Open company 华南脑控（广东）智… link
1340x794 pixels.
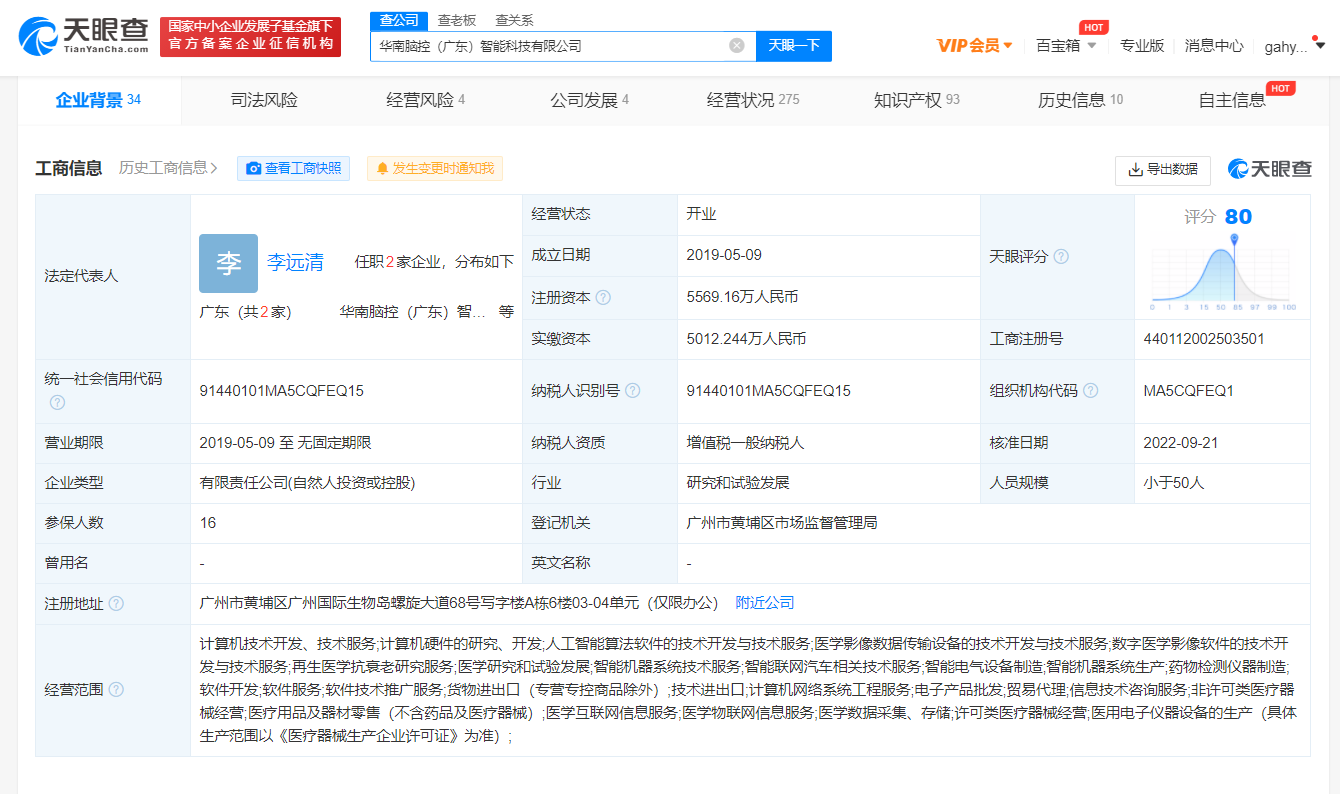(x=413, y=312)
